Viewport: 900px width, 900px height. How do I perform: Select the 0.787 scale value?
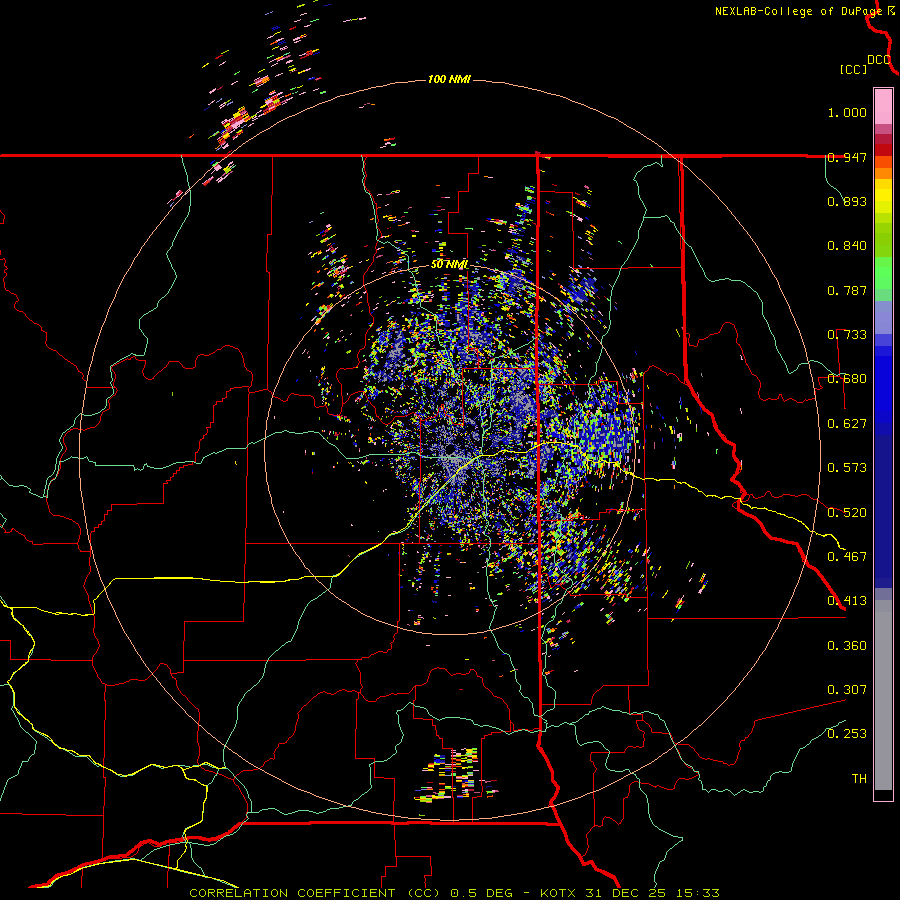[x=847, y=290]
